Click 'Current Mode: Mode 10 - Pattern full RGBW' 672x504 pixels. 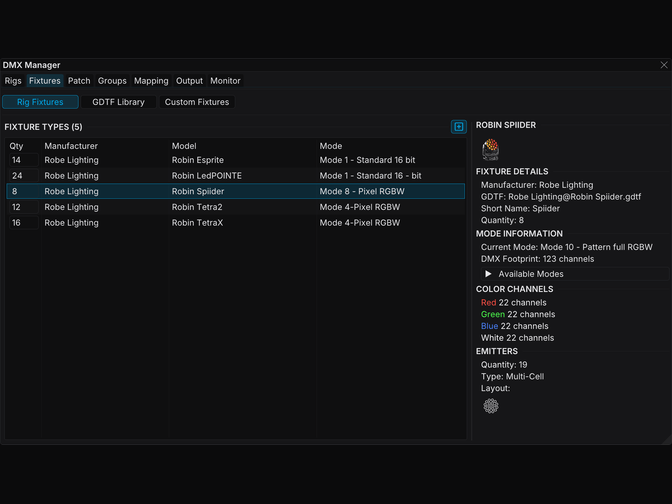(x=566, y=247)
